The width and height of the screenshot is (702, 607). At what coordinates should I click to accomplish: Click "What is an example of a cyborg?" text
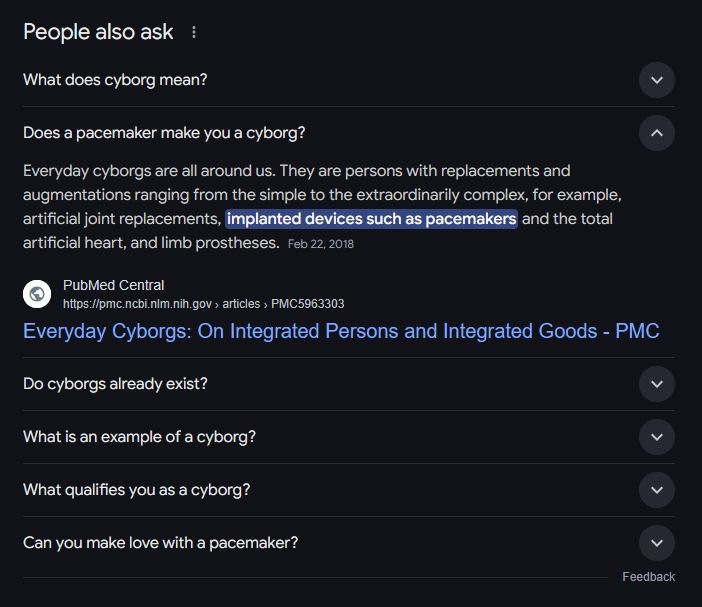(x=139, y=437)
